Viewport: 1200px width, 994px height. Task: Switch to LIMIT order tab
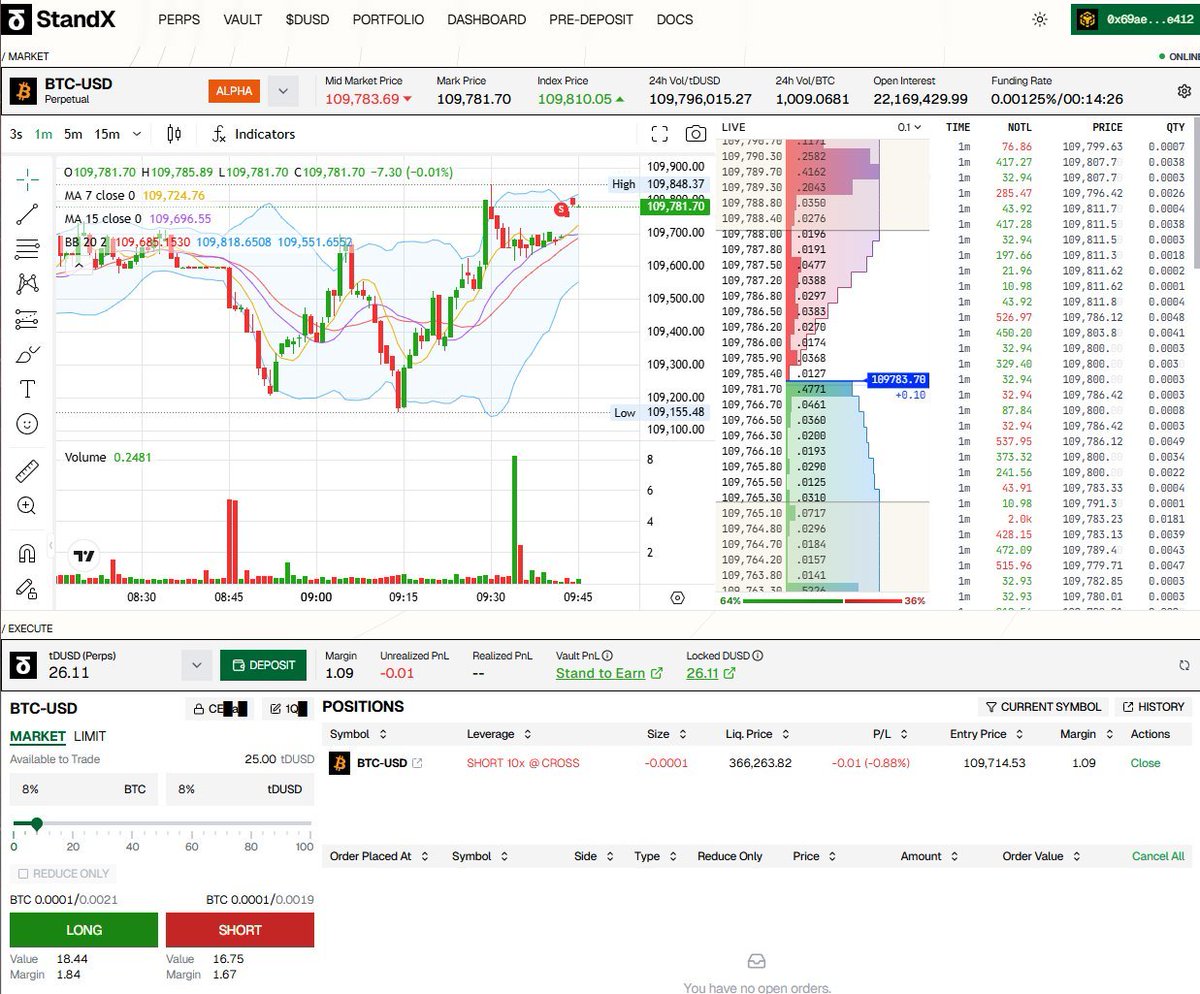tap(90, 736)
